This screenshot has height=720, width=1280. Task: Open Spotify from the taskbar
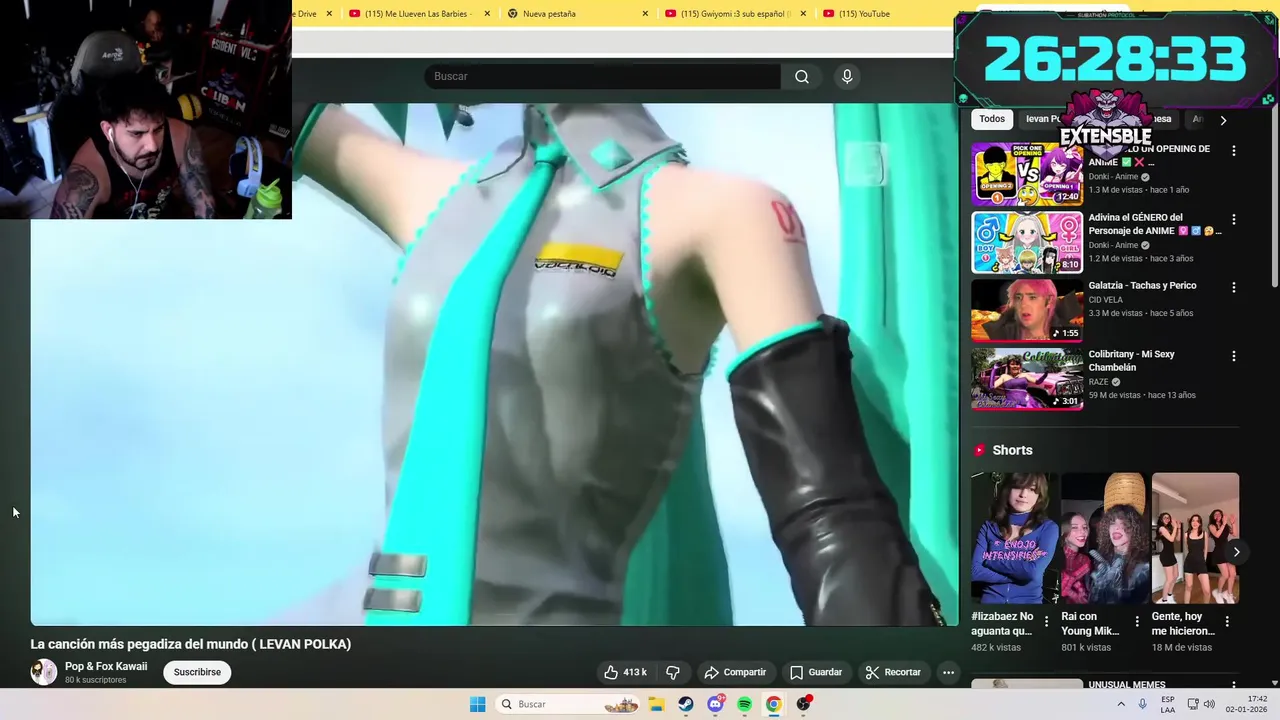pyautogui.click(x=744, y=704)
